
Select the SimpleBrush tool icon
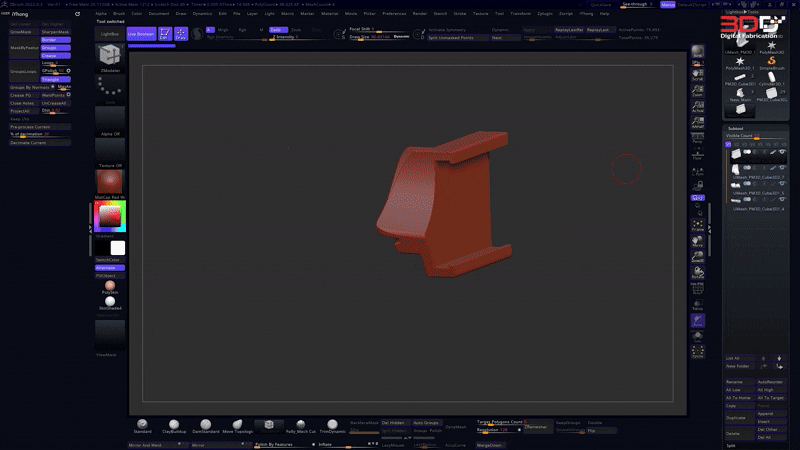coord(772,60)
